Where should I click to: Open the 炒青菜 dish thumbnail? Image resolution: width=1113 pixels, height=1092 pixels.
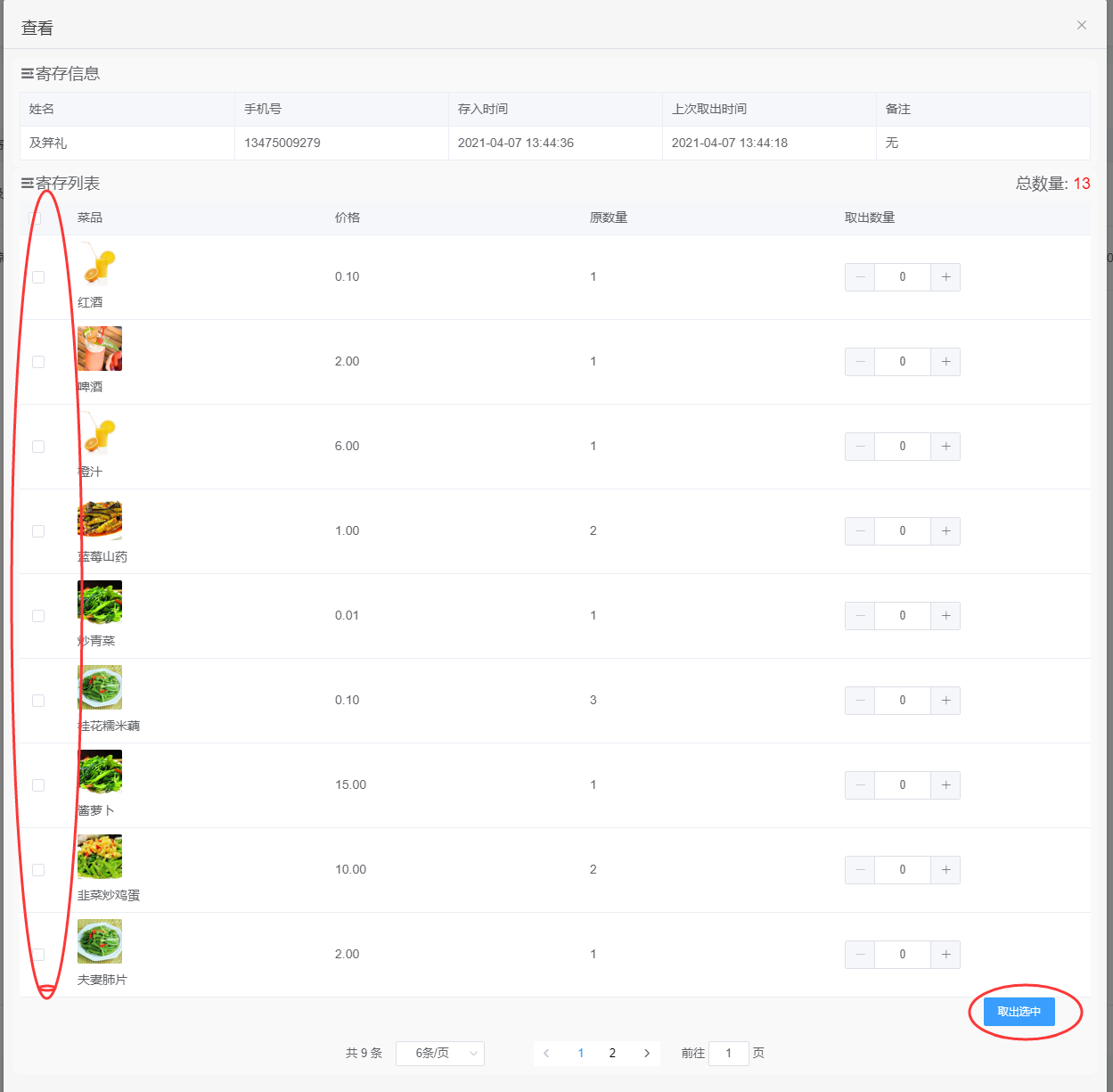click(x=100, y=603)
